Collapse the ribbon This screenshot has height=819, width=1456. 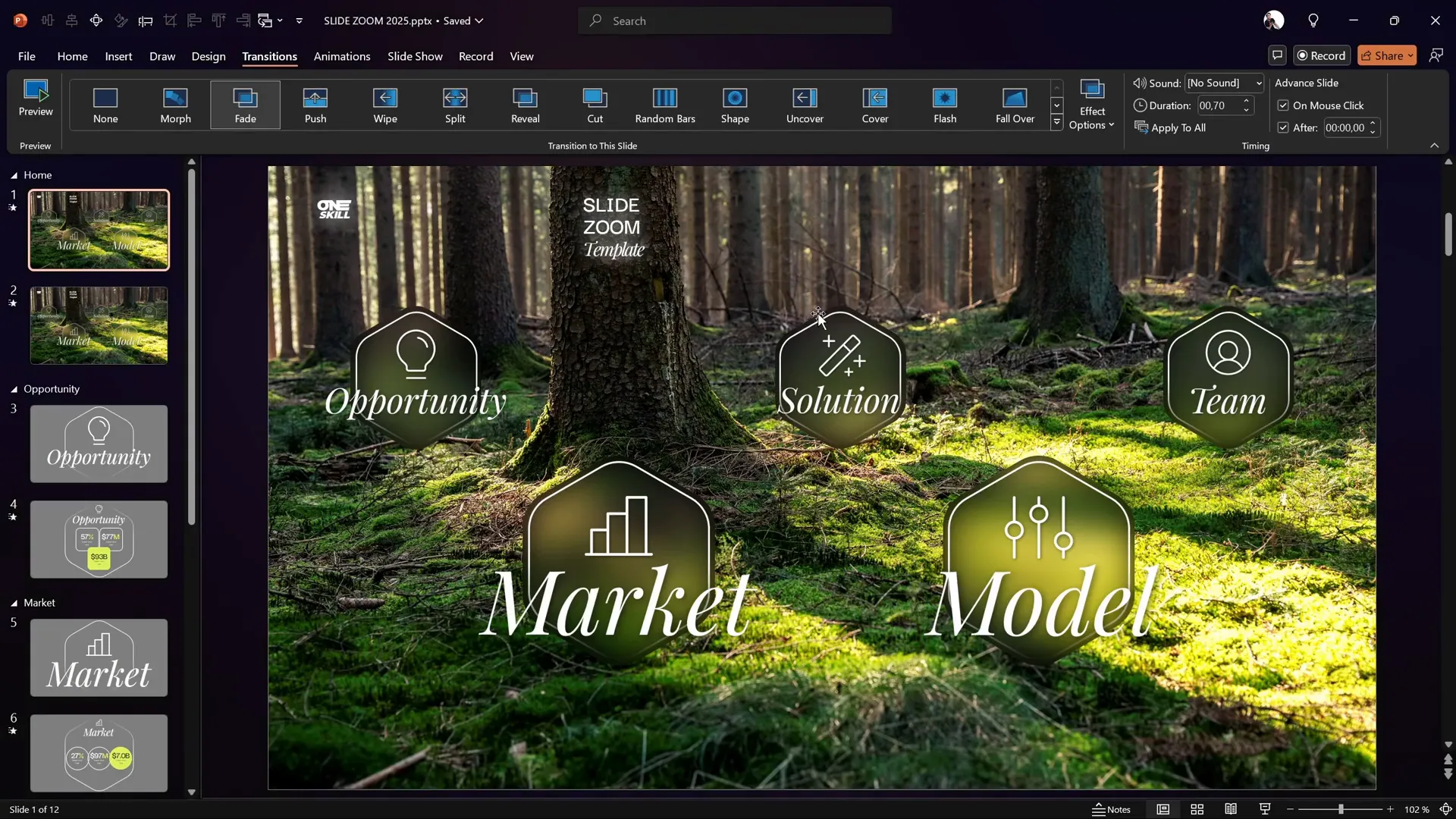pos(1434,146)
